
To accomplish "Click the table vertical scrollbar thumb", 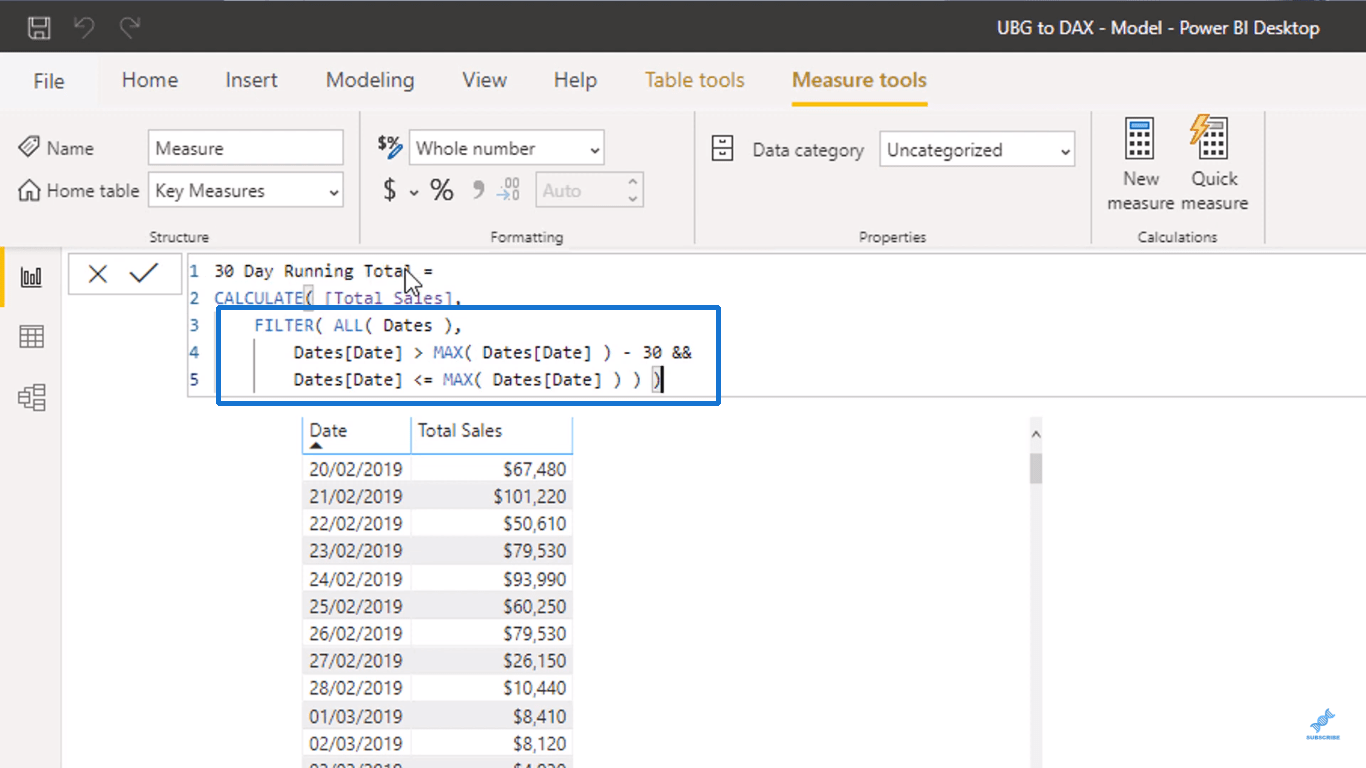I will (1035, 468).
